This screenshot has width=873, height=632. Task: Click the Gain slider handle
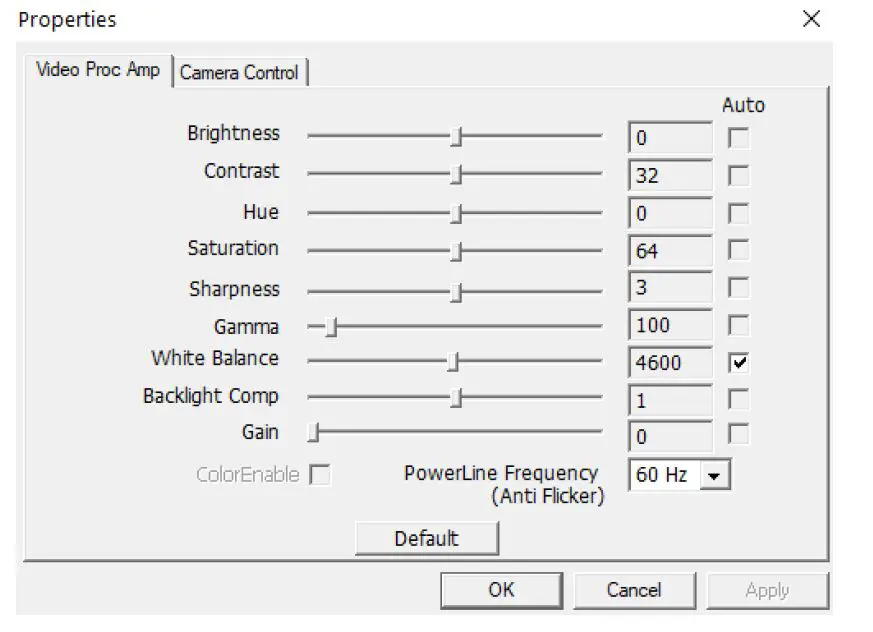coord(314,433)
